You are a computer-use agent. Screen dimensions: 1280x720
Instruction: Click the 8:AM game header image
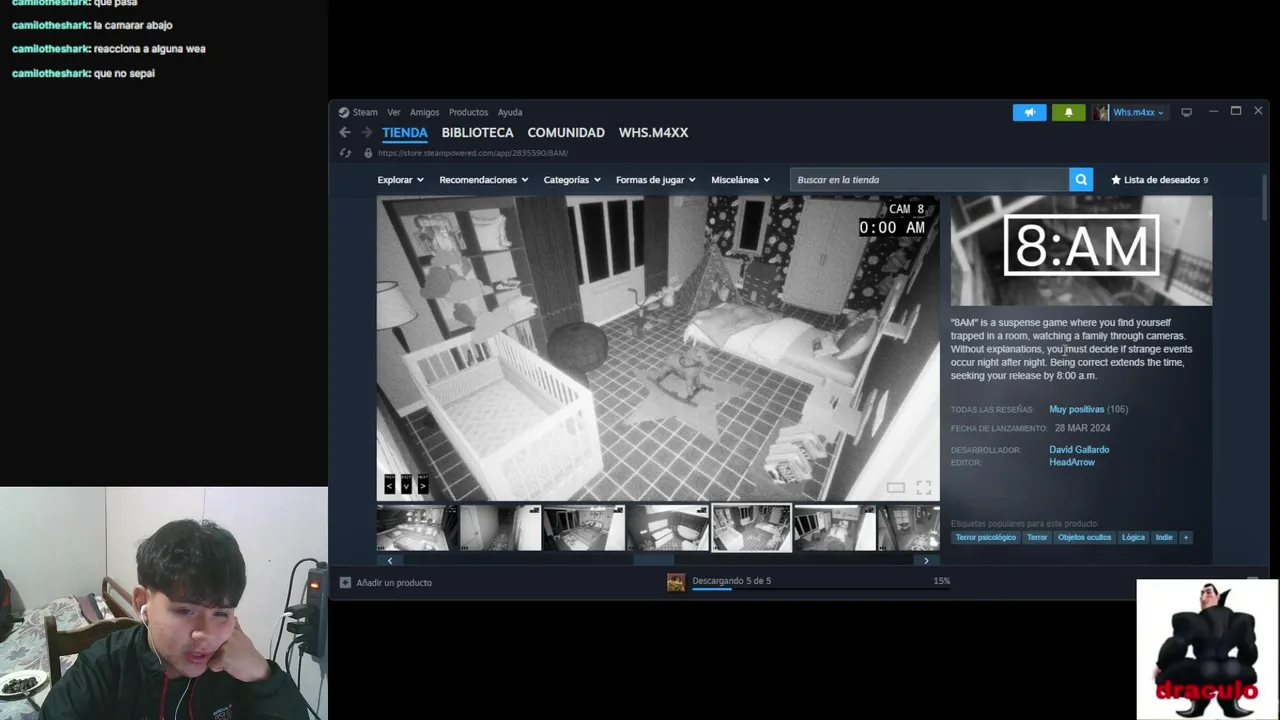click(1081, 251)
